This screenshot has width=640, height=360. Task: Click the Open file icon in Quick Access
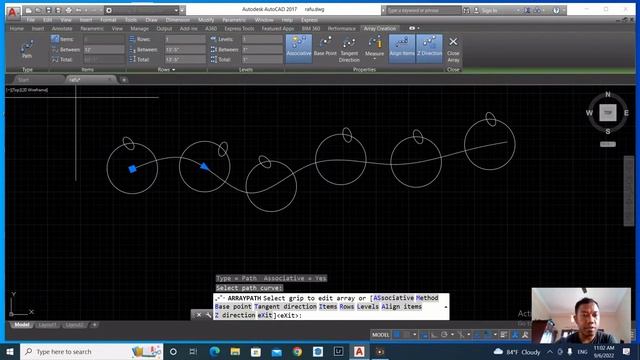(38, 10)
